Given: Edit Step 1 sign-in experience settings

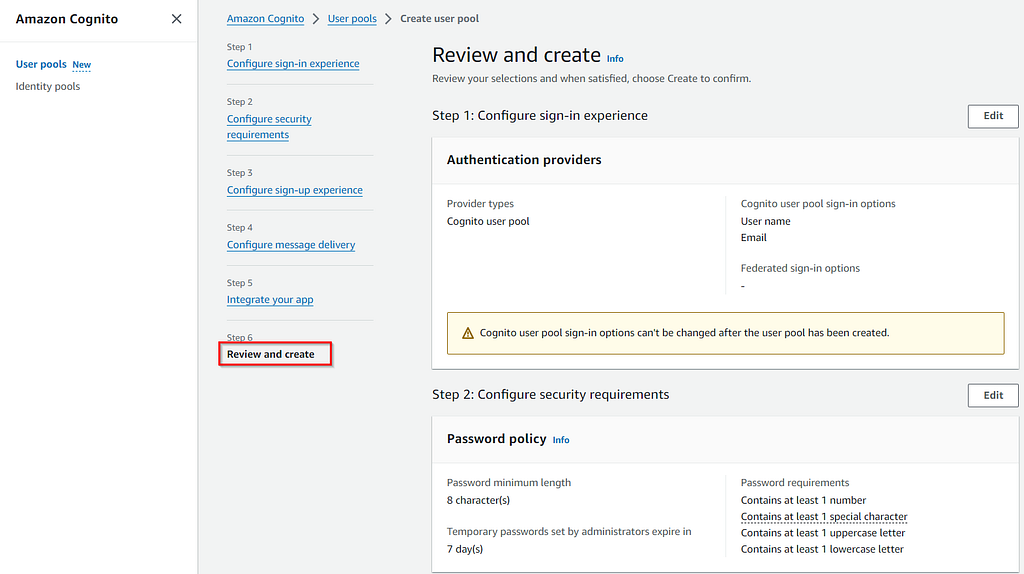Looking at the screenshot, I should point(993,116).
